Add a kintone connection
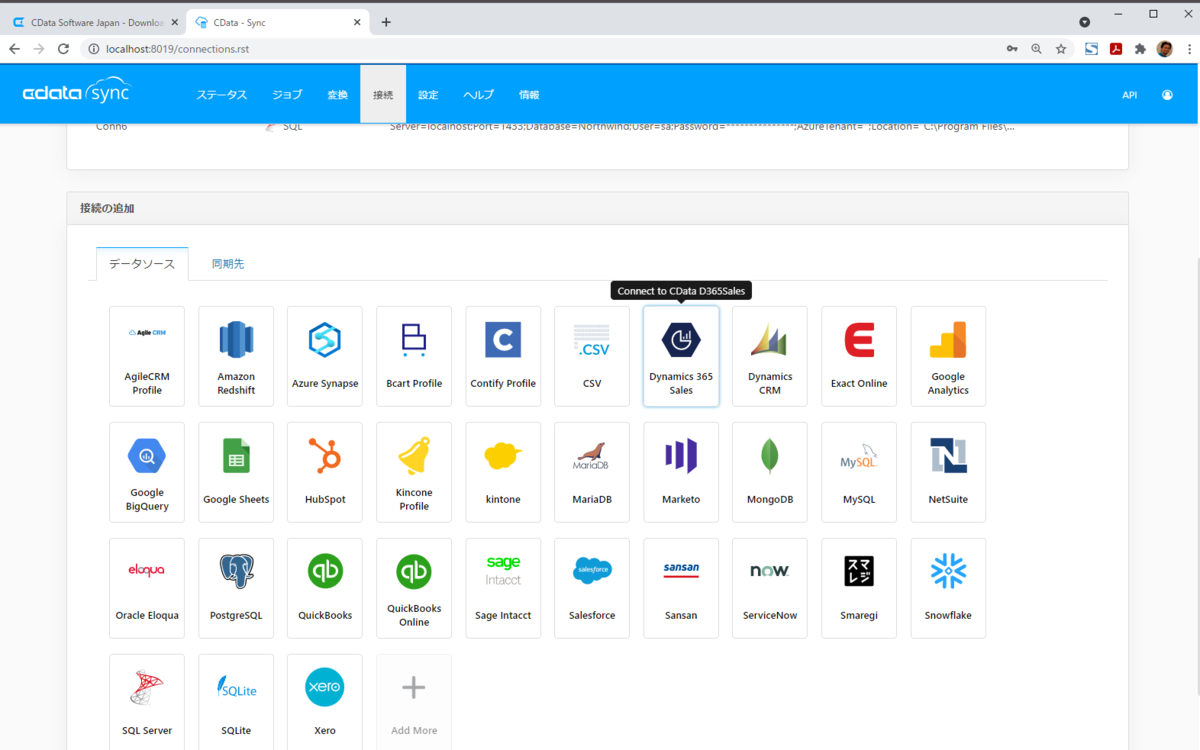 pos(503,472)
